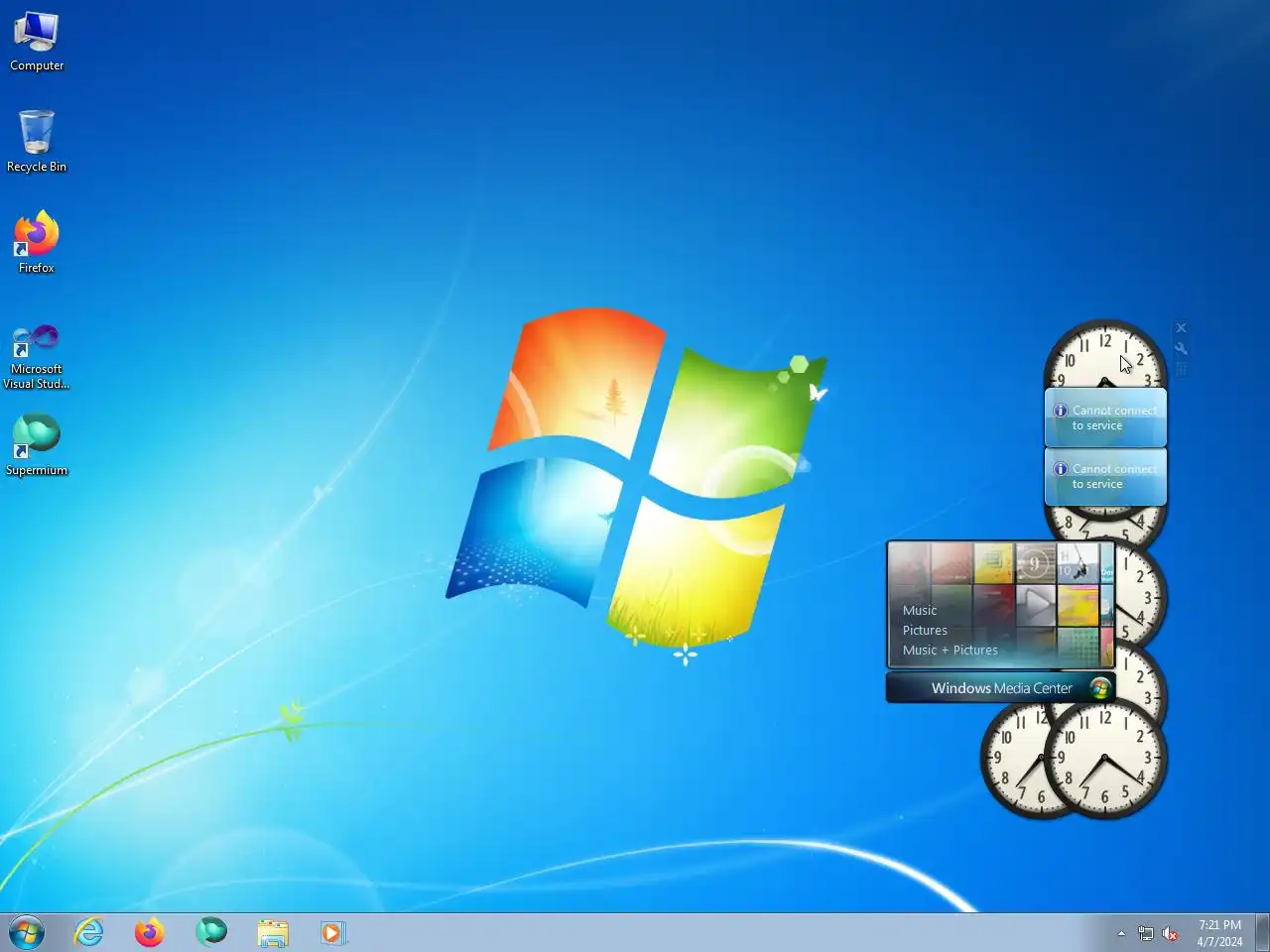Screen dimensions: 1270x952
Task: Launch Internet Explorer from the taskbar
Action: (x=89, y=932)
